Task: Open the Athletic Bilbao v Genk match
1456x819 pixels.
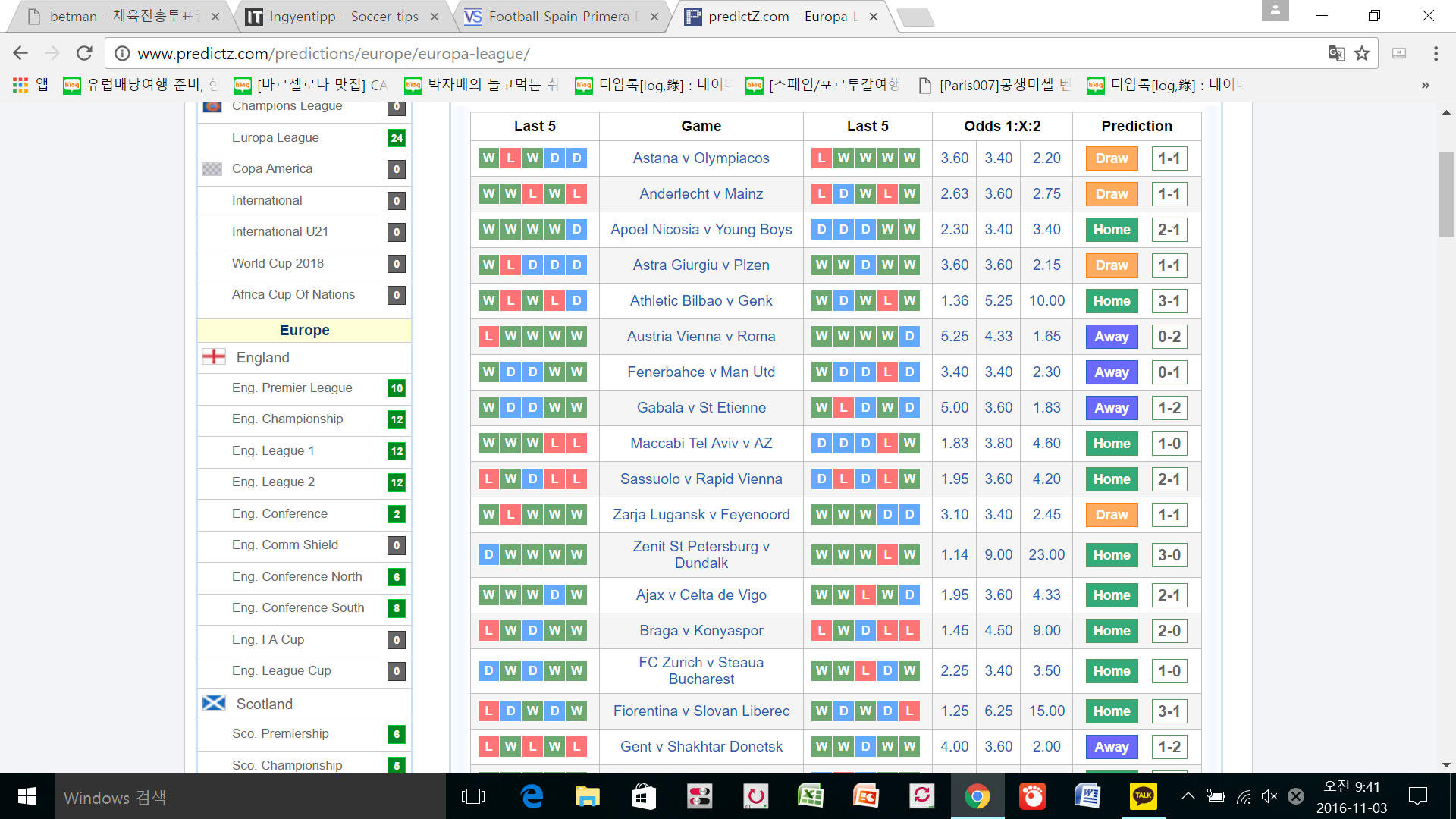Action: point(701,300)
